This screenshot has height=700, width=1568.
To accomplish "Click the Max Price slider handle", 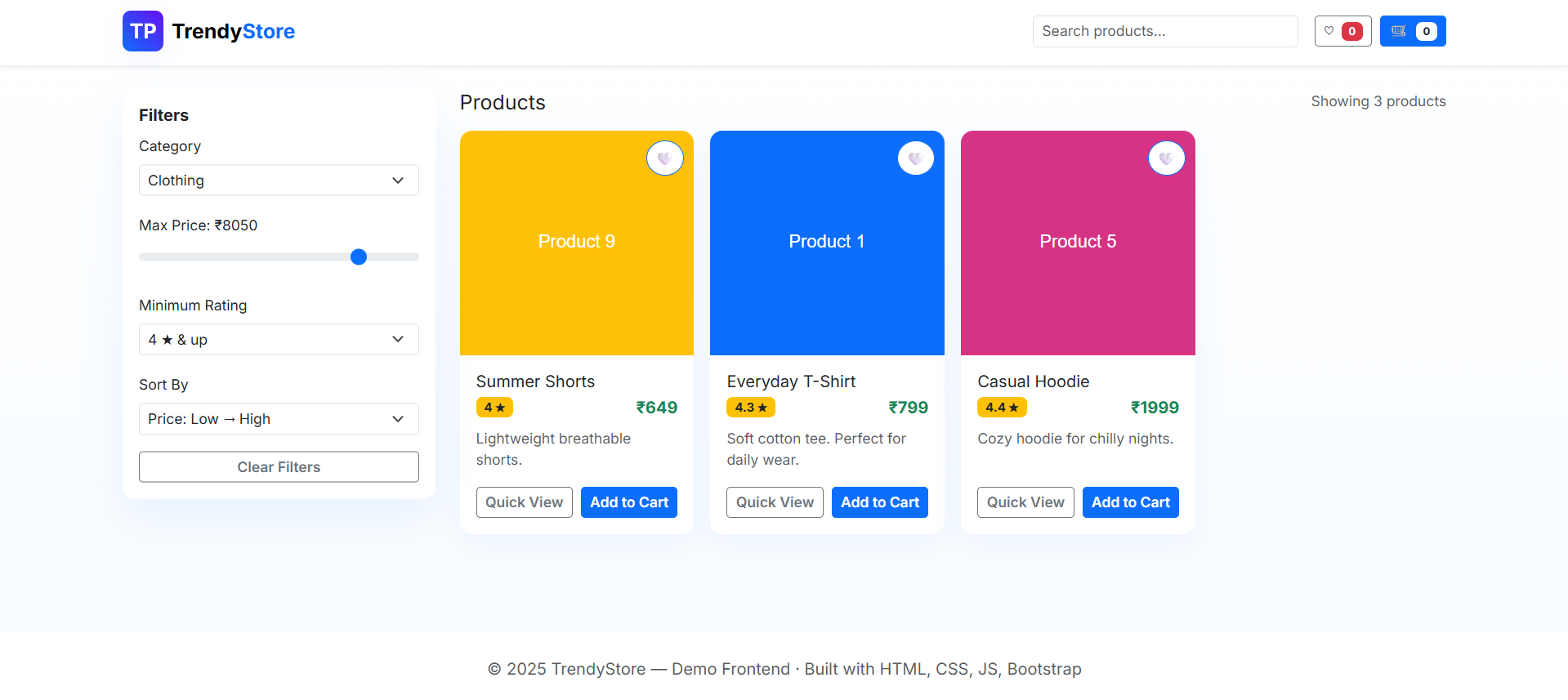I will click(x=359, y=257).
